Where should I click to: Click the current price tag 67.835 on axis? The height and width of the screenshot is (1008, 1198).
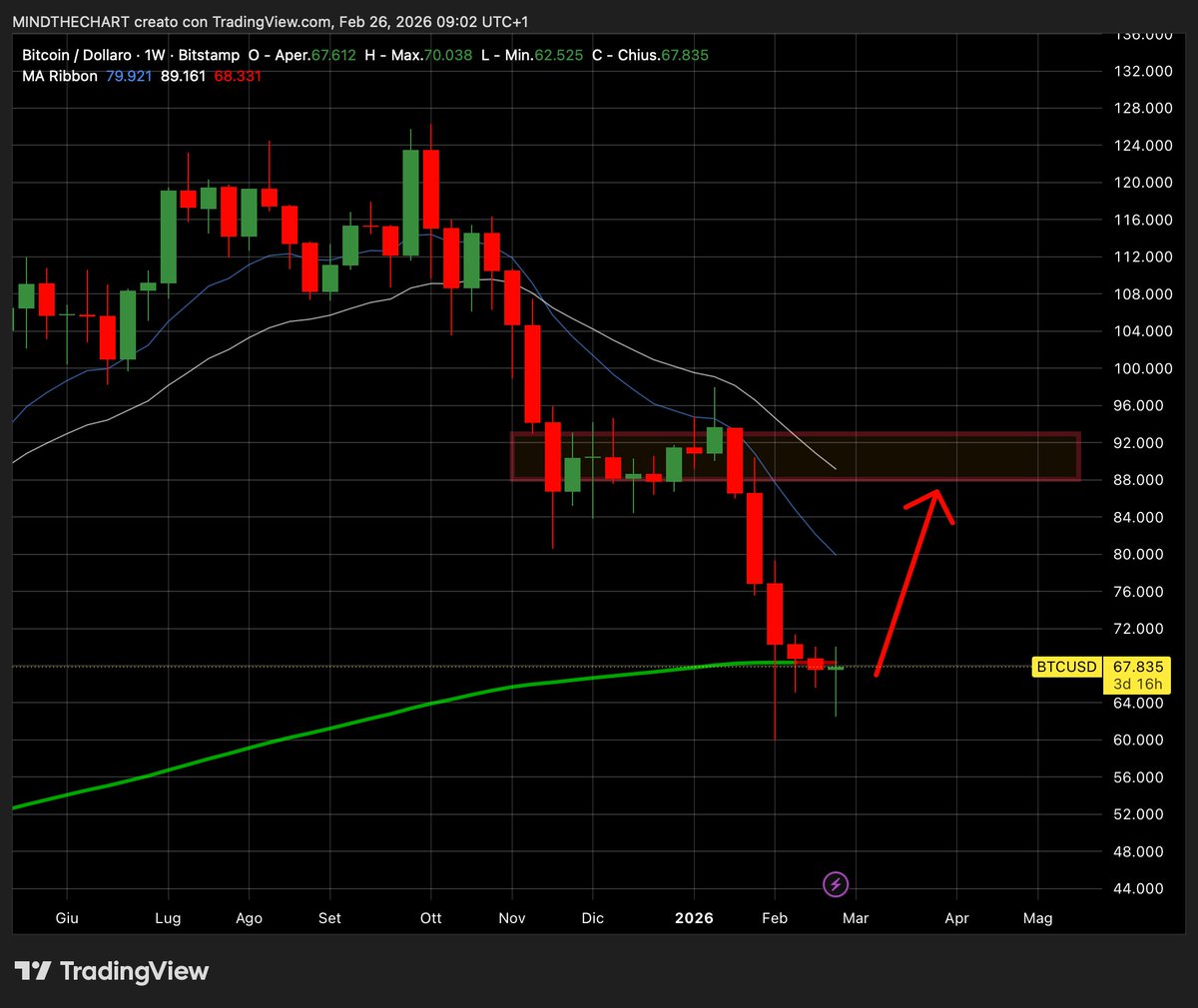1138,667
